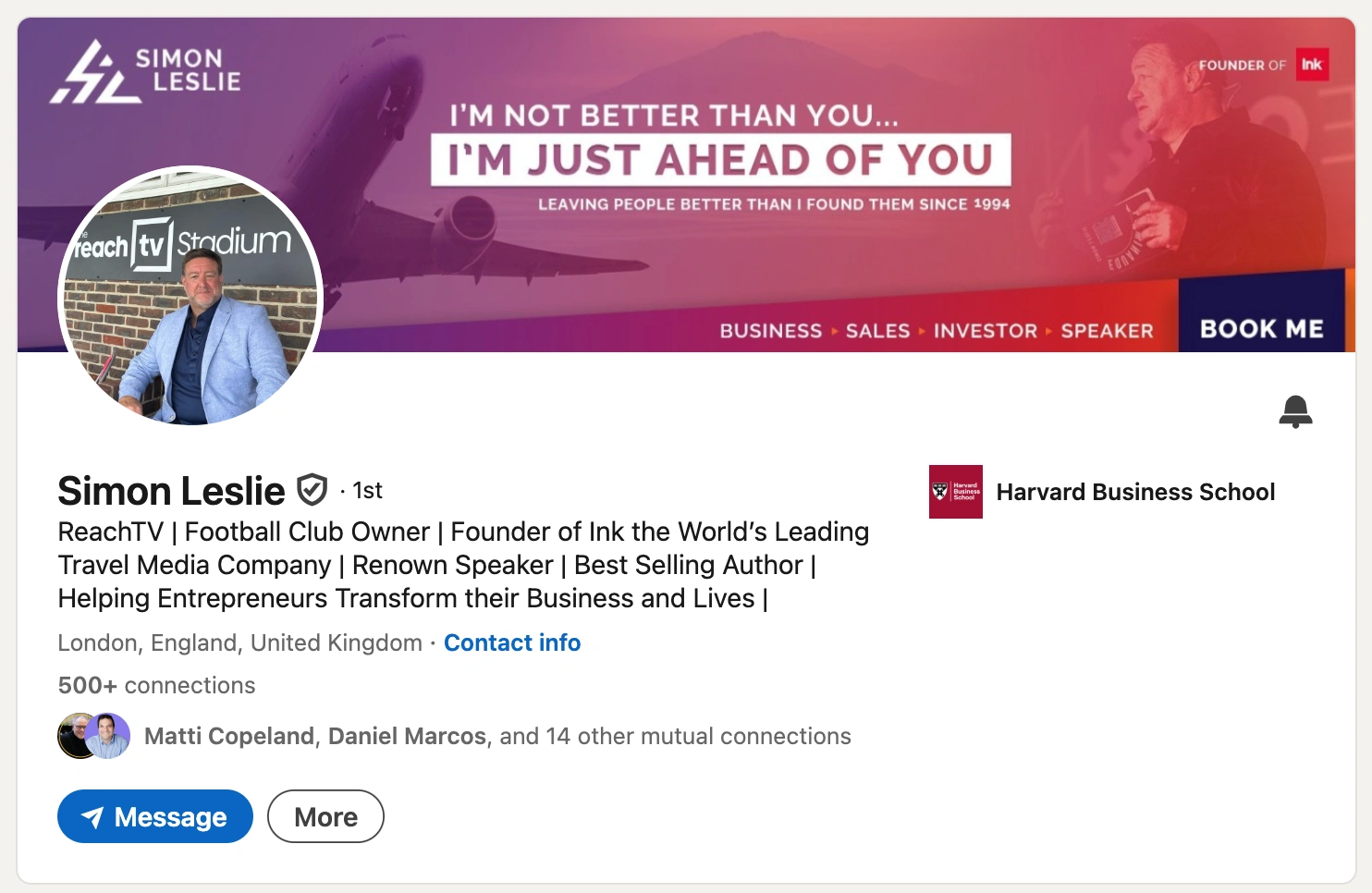Viewport: 1372px width, 893px height.
Task: Click the verification shield badge beside the name
Action: (x=312, y=490)
